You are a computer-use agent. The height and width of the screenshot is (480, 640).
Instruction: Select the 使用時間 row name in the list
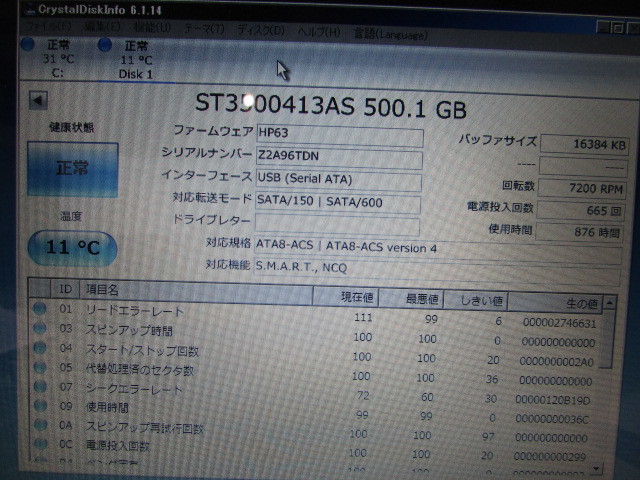(x=107, y=407)
